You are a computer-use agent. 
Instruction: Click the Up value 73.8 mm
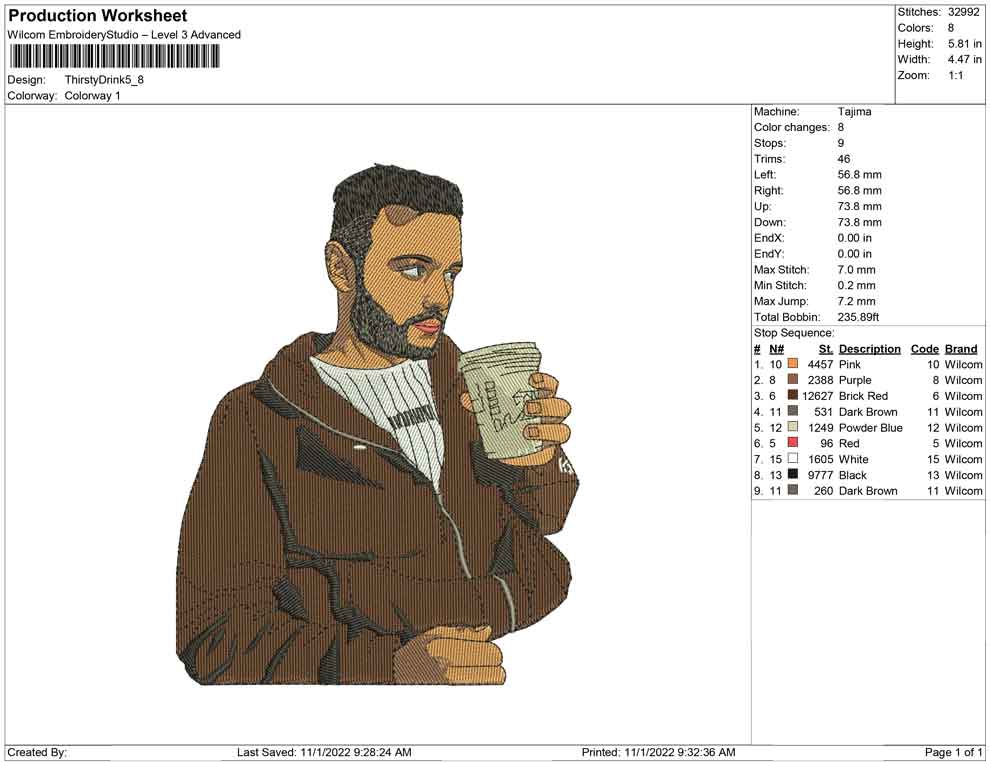point(859,206)
